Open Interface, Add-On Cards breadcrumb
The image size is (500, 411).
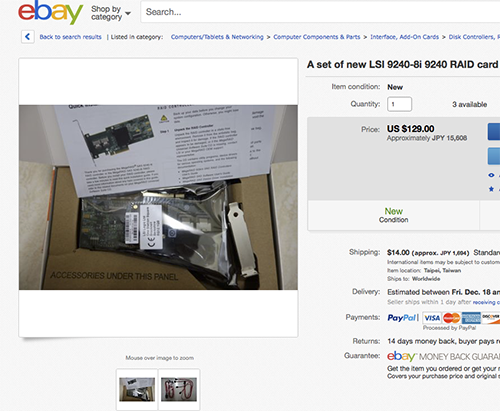click(404, 37)
